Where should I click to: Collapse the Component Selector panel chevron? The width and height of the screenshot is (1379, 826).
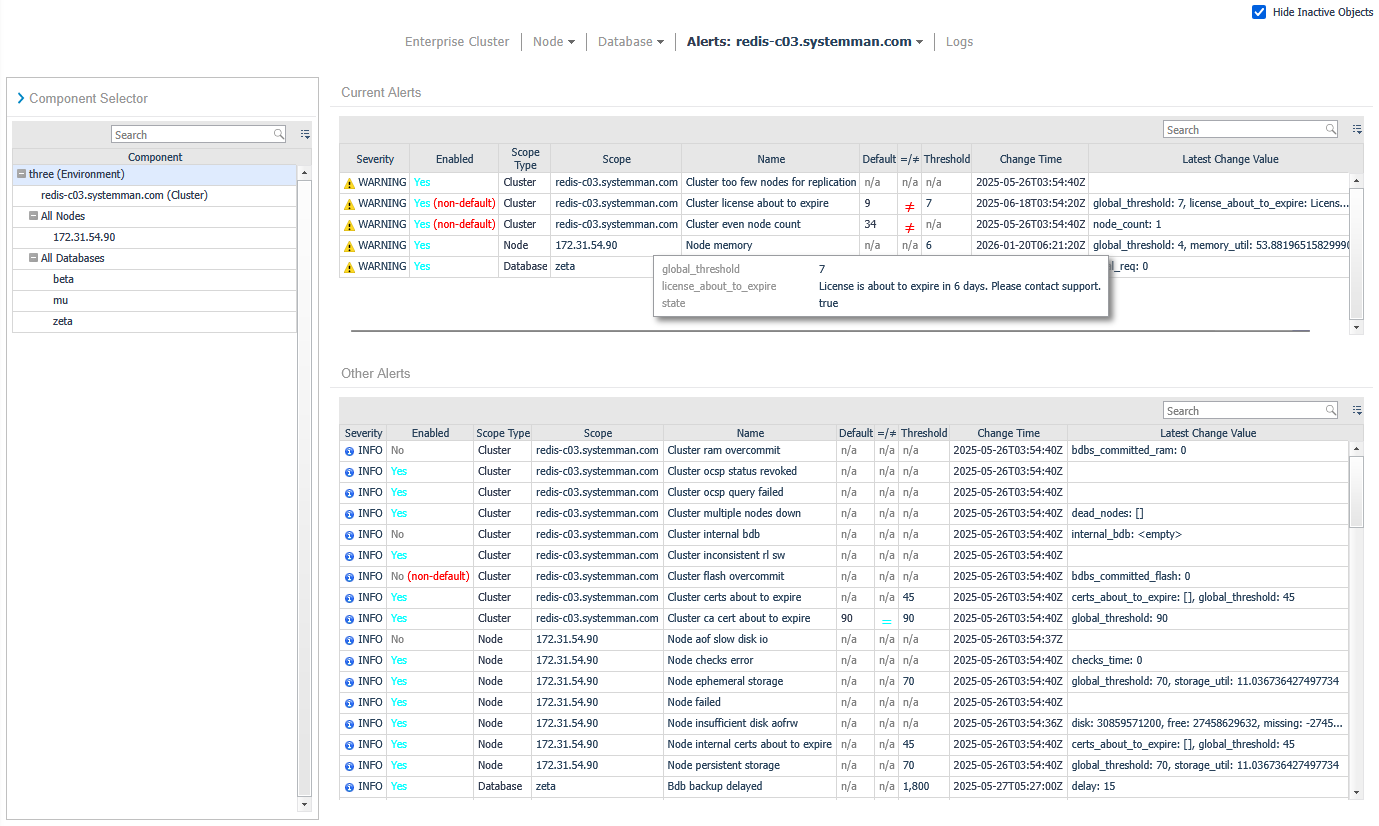[x=20, y=98]
